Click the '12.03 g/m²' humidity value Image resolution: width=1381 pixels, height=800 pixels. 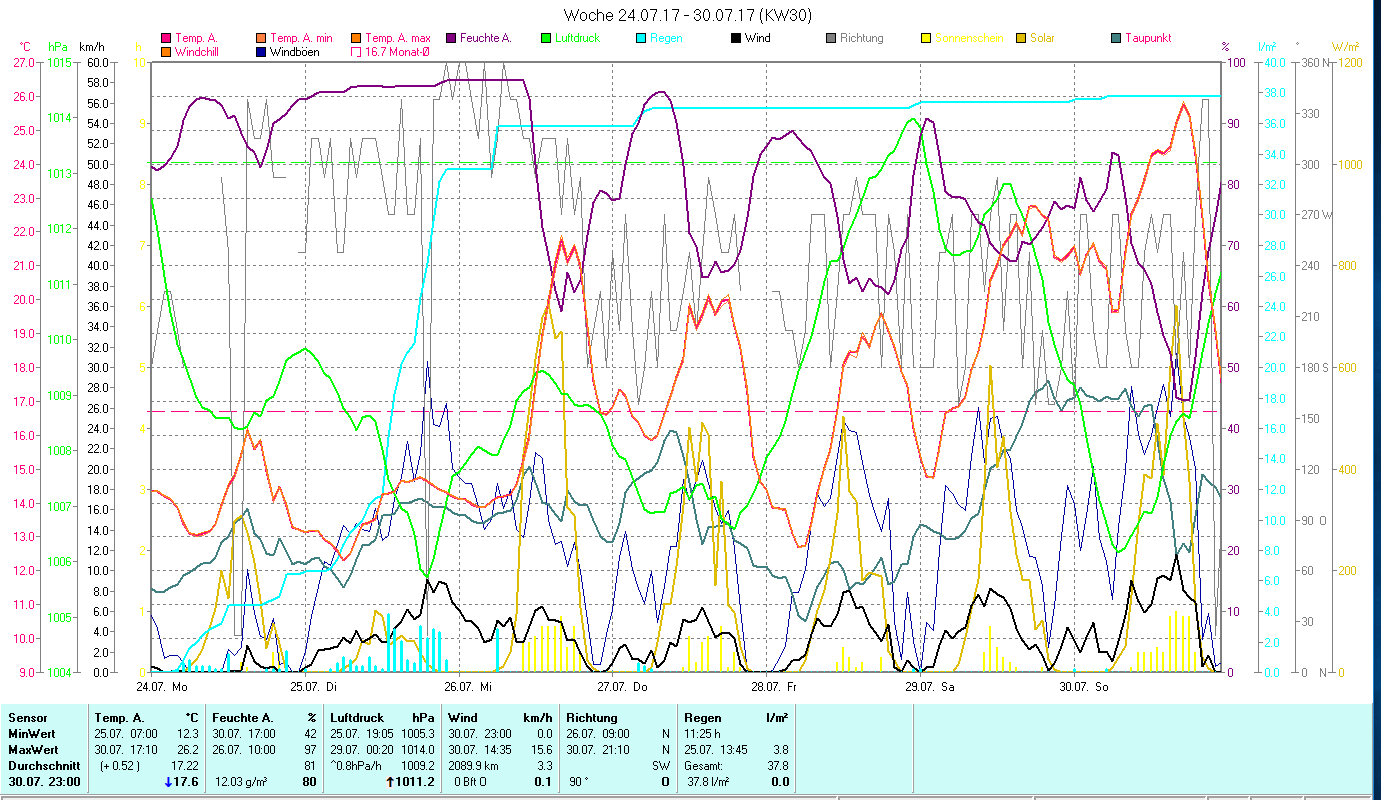point(241,782)
